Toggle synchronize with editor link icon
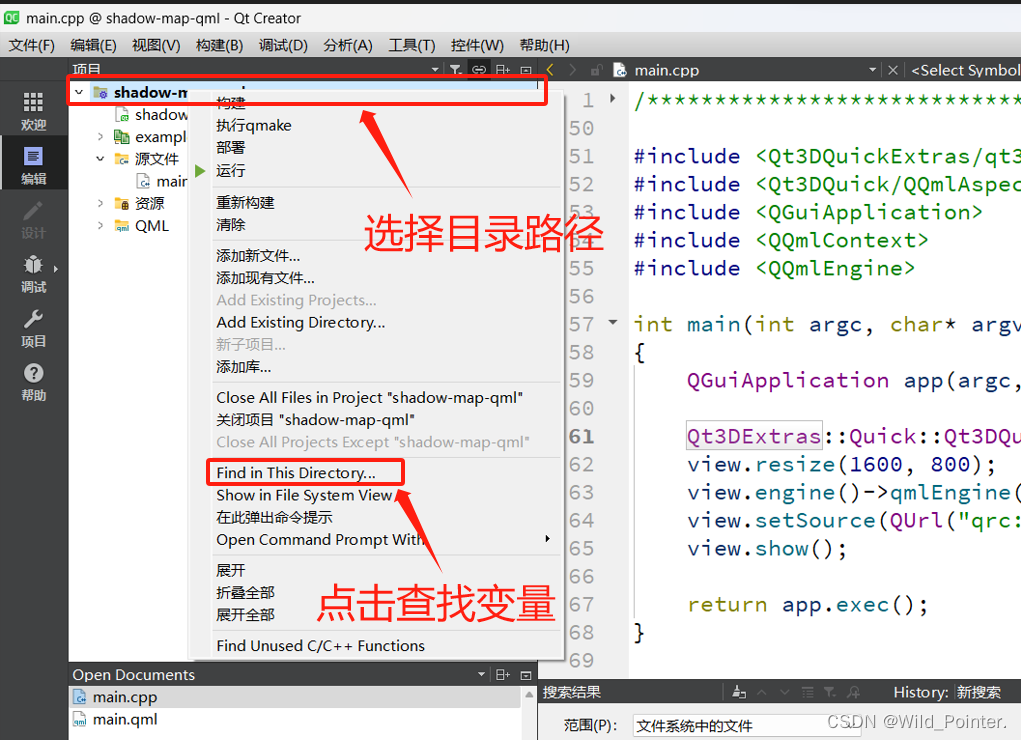 (479, 70)
